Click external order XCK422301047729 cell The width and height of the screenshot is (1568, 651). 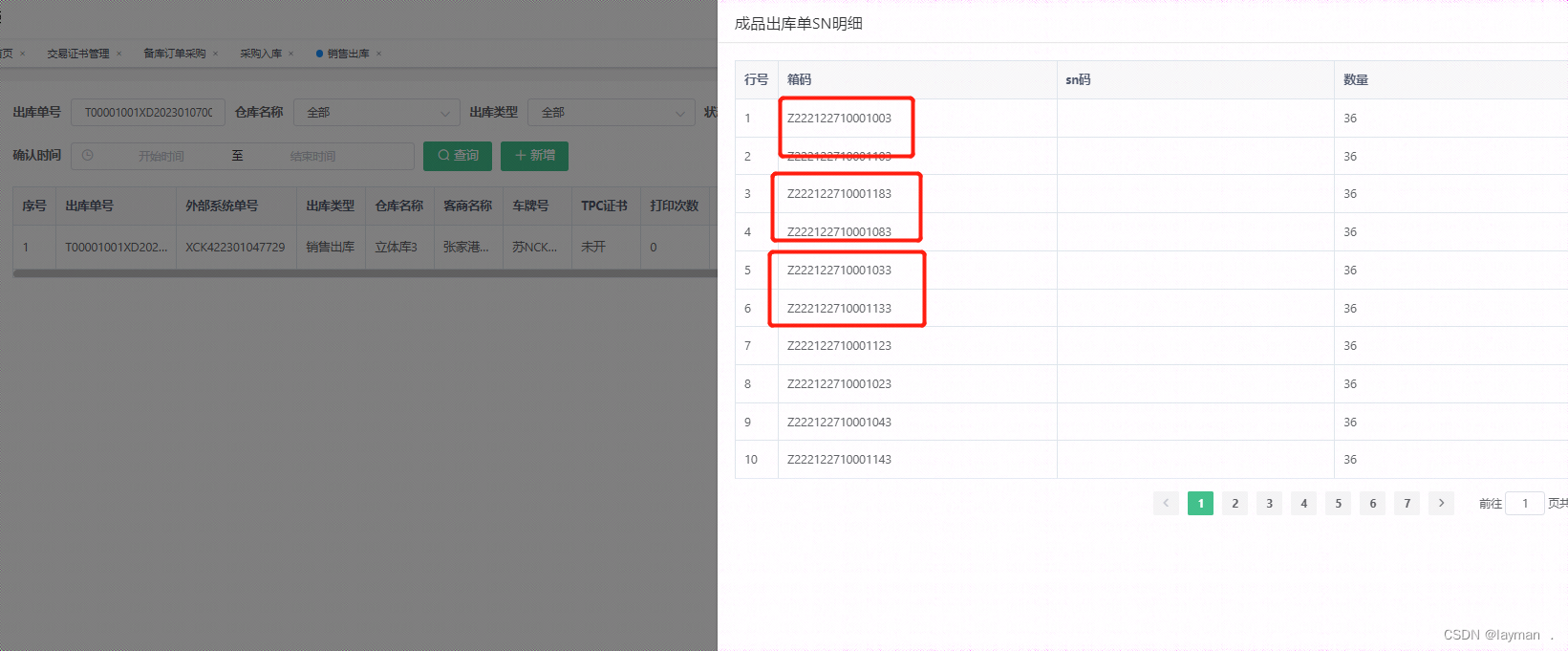pyautogui.click(x=235, y=247)
